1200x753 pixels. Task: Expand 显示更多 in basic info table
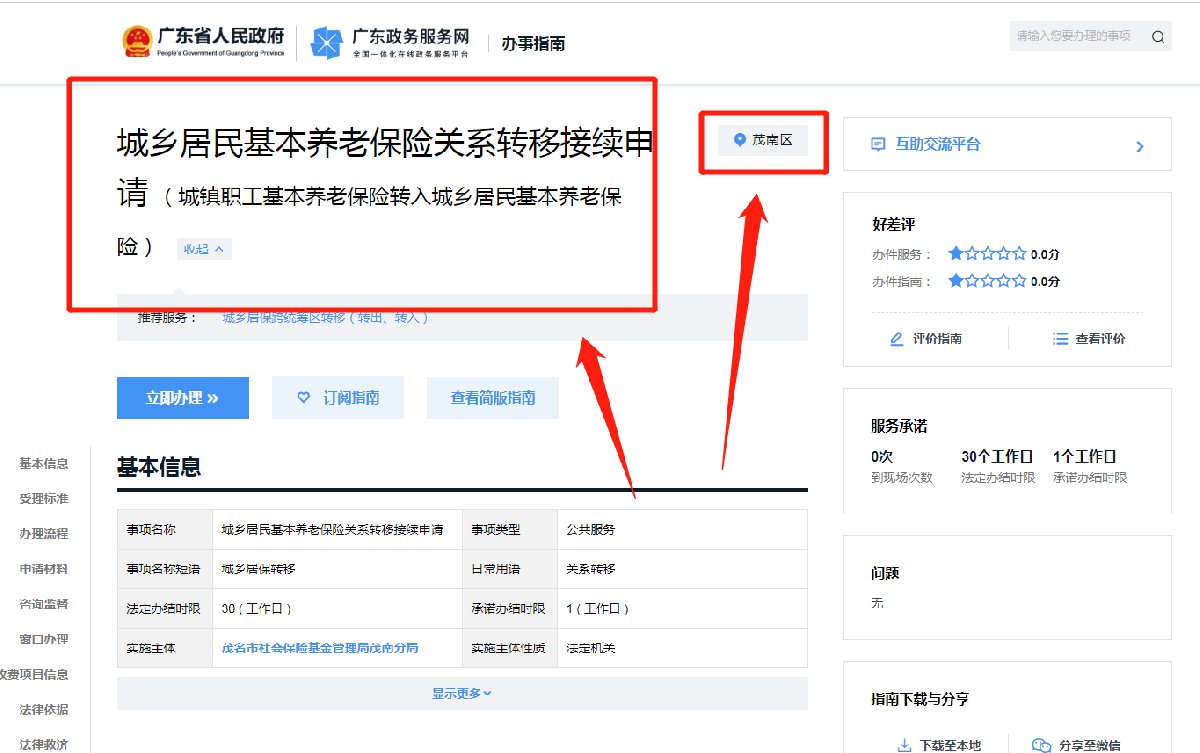point(461,693)
